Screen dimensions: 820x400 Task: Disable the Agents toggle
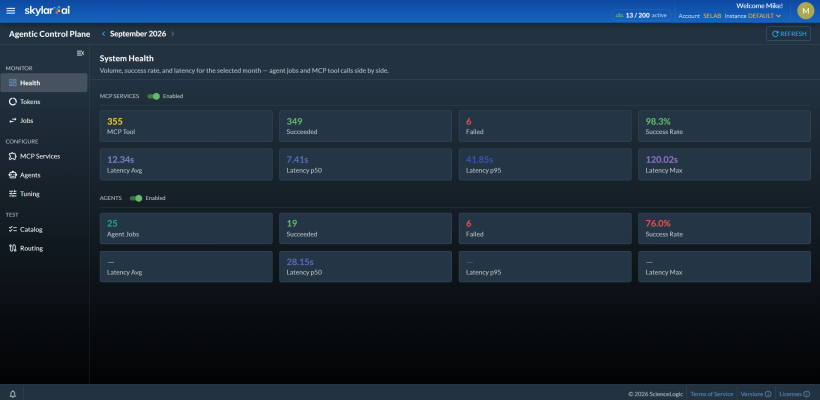click(136, 198)
